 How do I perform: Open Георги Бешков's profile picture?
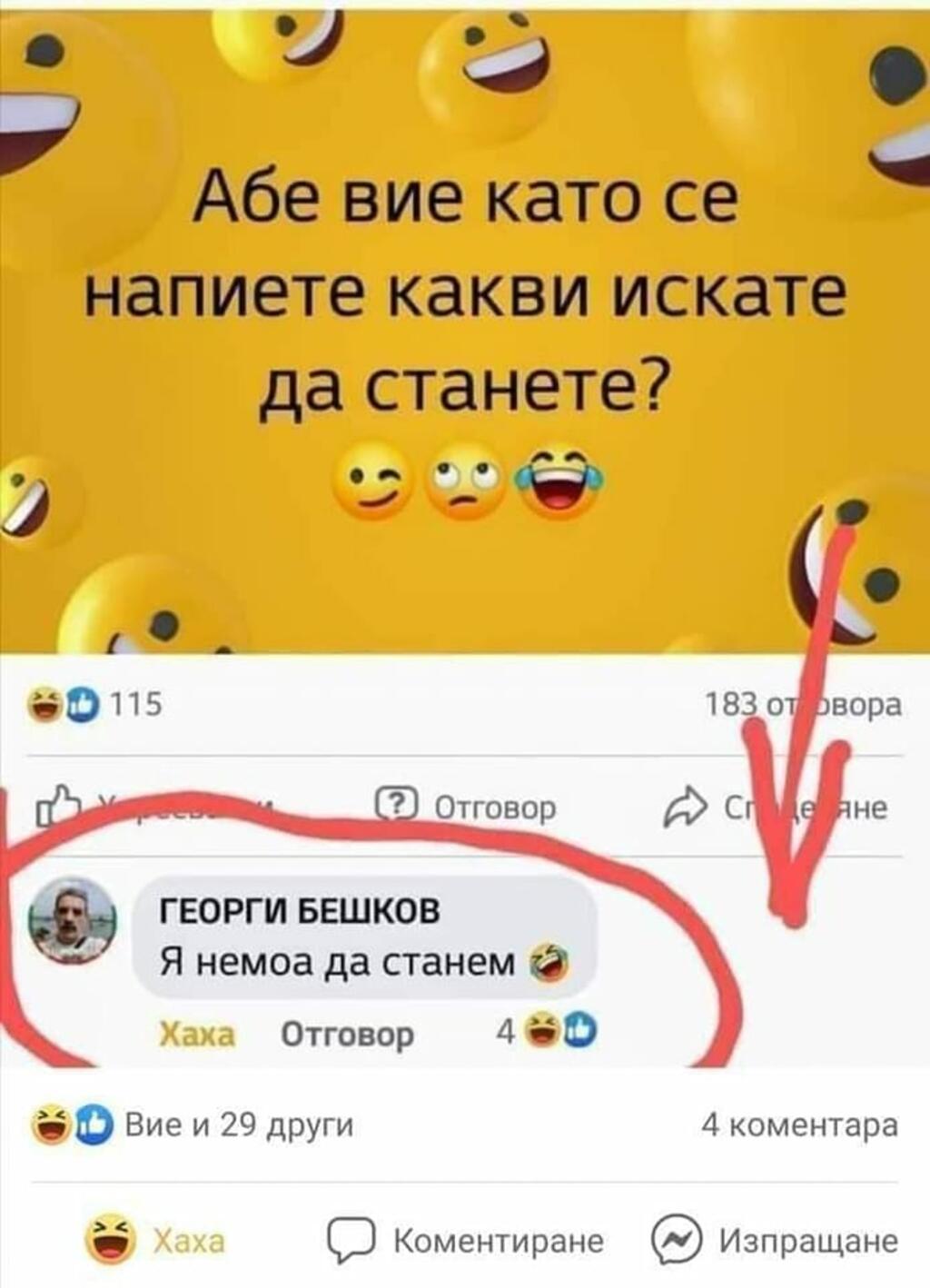point(73,920)
